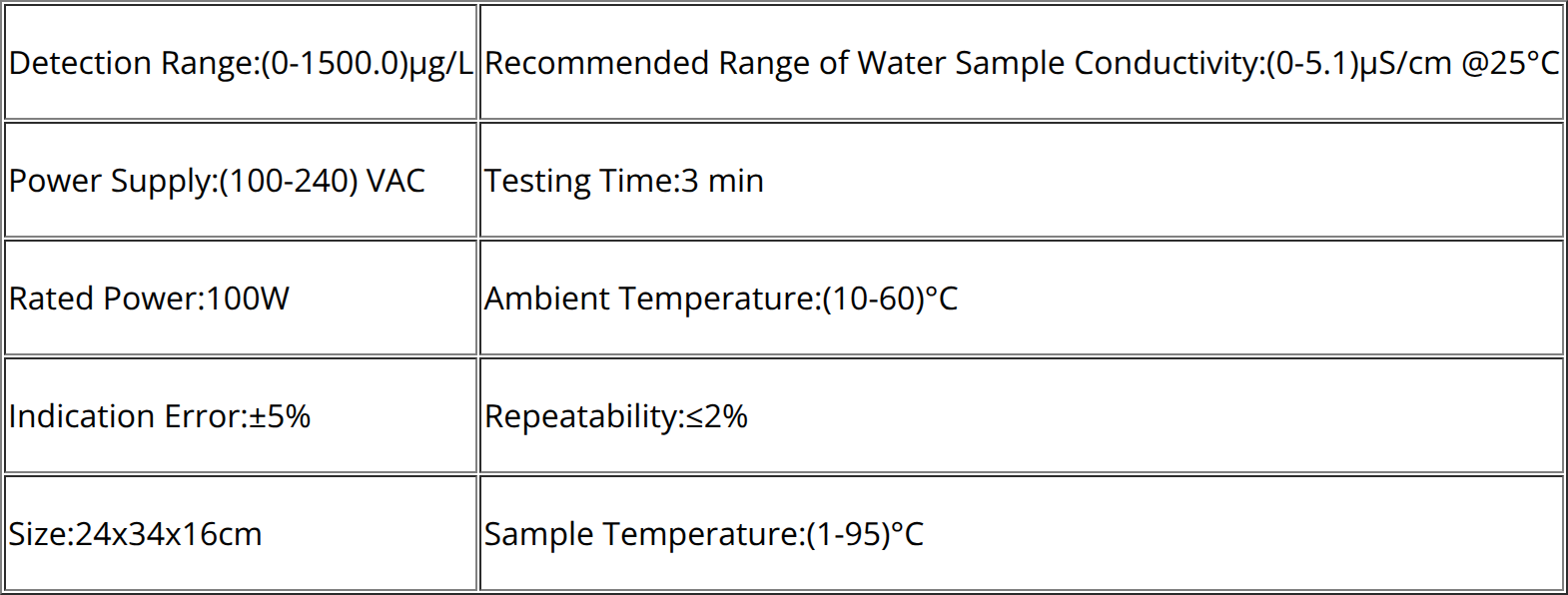Click the "Rated Power" label
Screen dimensions: 1568x595
[103, 298]
